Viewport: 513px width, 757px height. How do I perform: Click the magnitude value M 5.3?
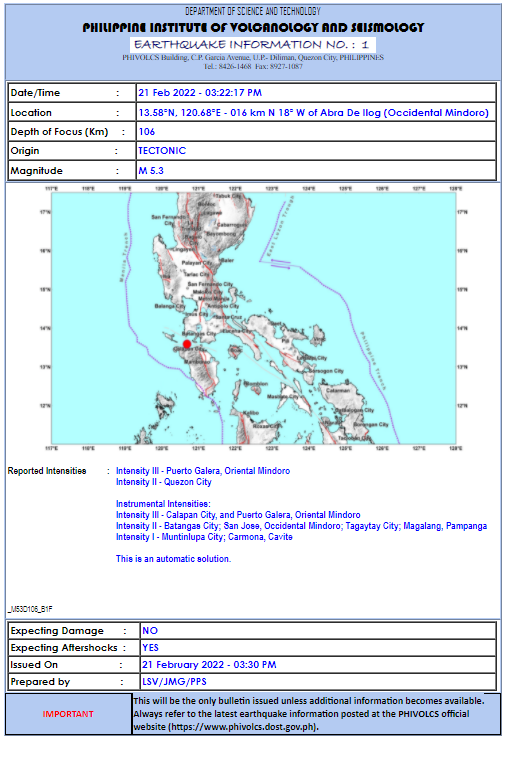(x=151, y=170)
